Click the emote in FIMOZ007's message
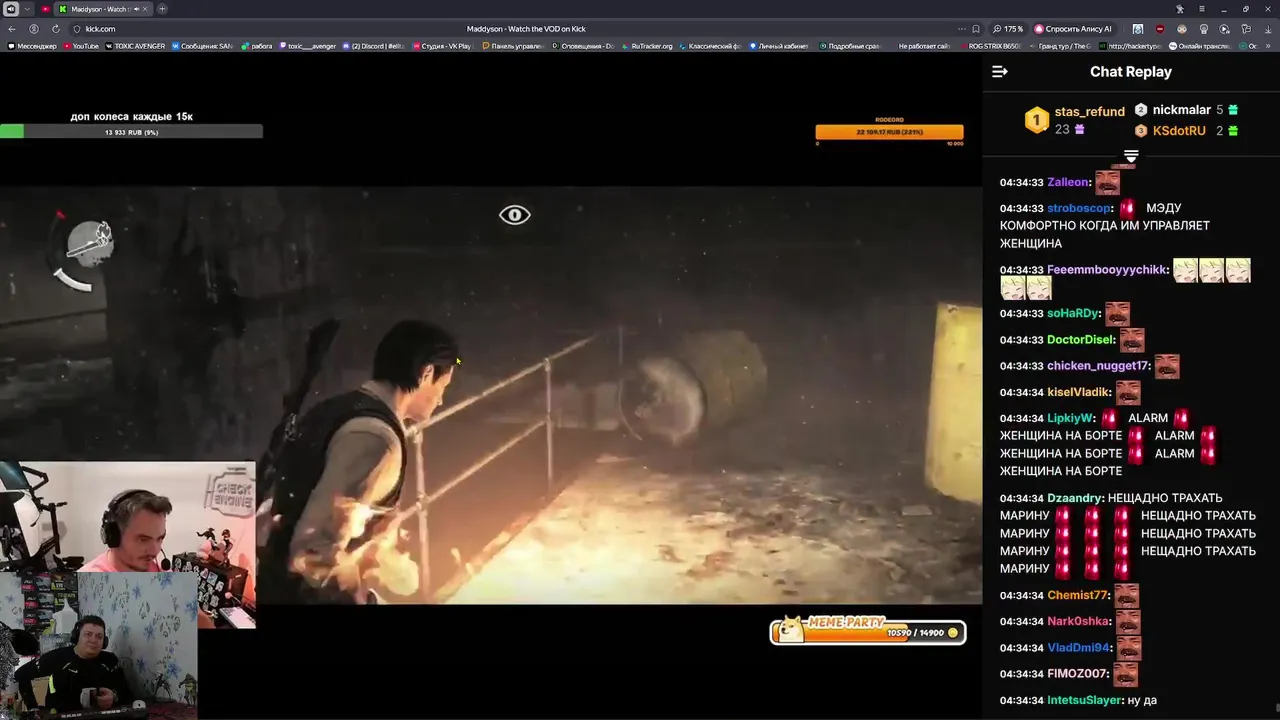Image resolution: width=1280 pixels, height=720 pixels. [1126, 674]
